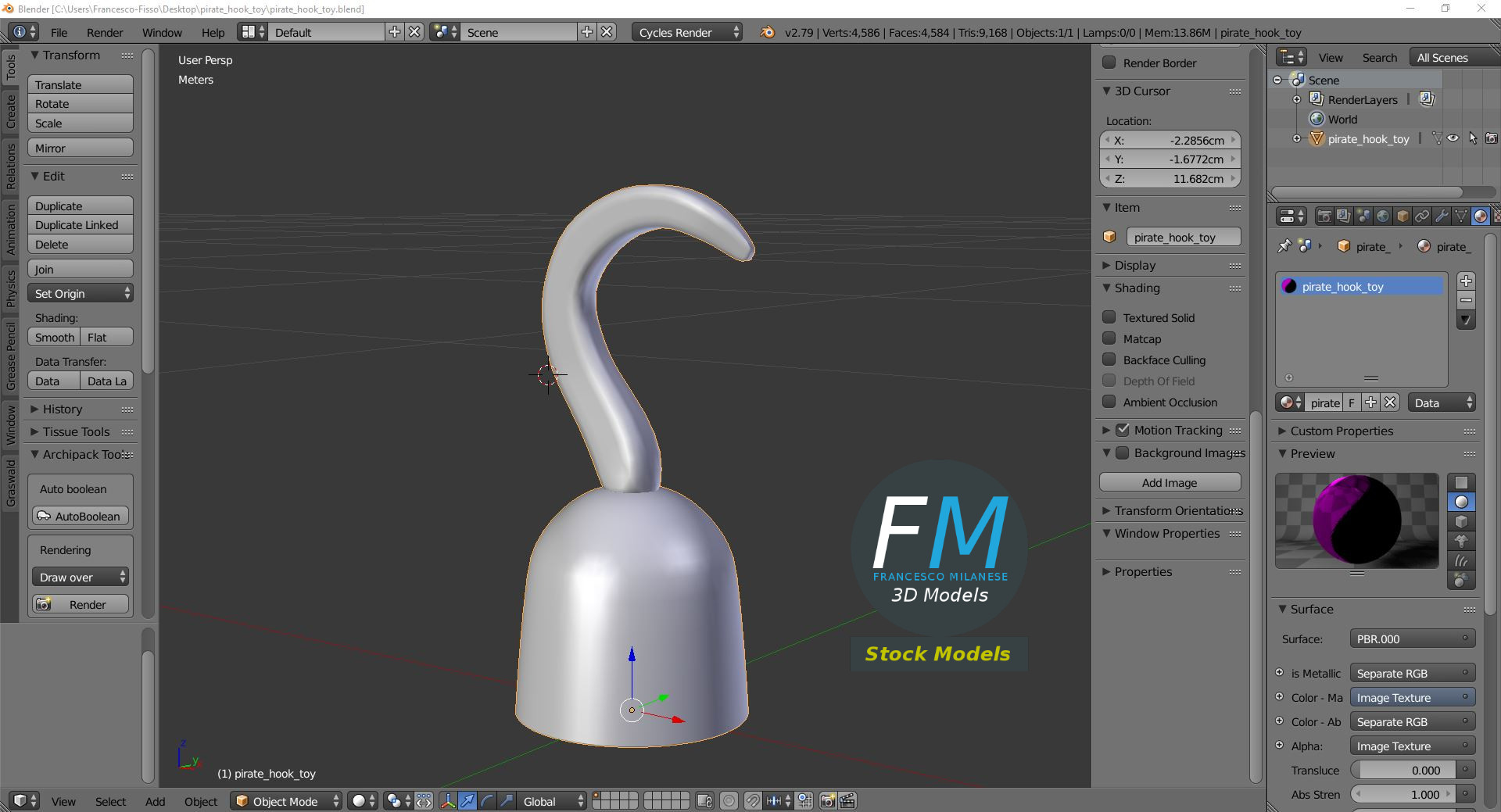
Task: Open the File menu
Action: [x=59, y=32]
